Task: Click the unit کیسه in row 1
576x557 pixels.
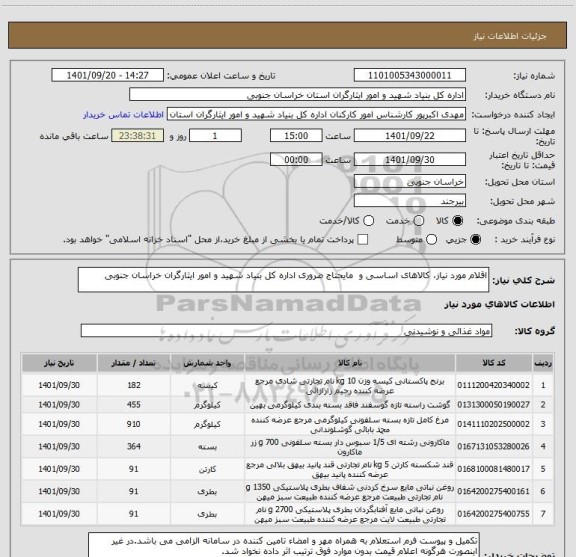Action: [208, 385]
